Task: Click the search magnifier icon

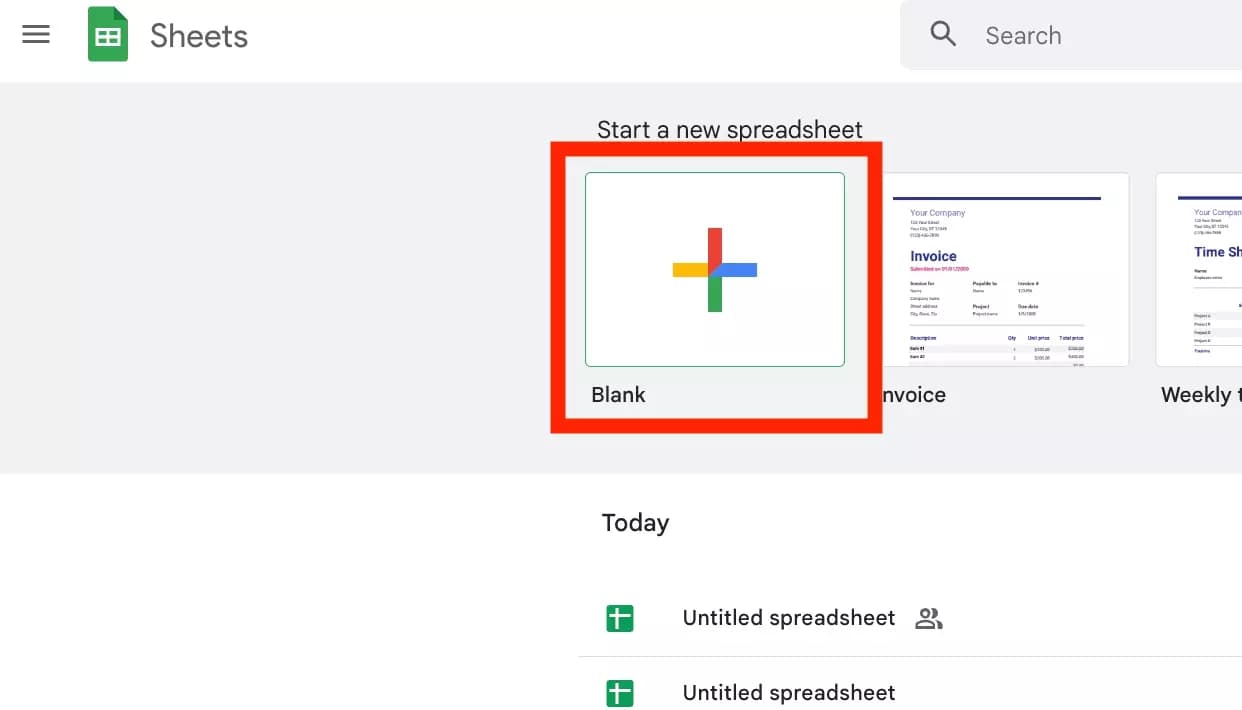Action: 943,34
